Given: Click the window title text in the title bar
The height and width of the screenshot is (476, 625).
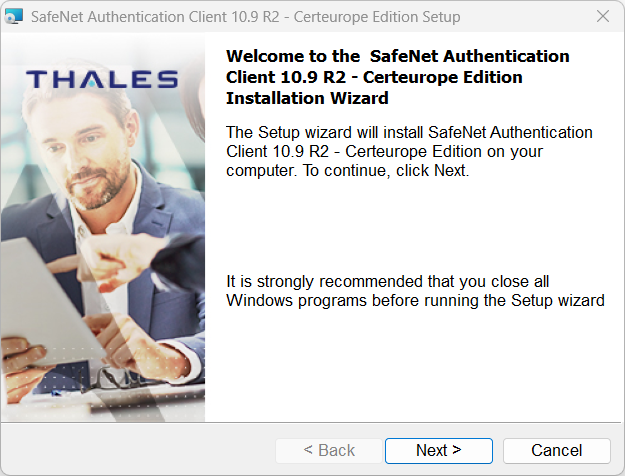Looking at the screenshot, I should pyautogui.click(x=247, y=17).
